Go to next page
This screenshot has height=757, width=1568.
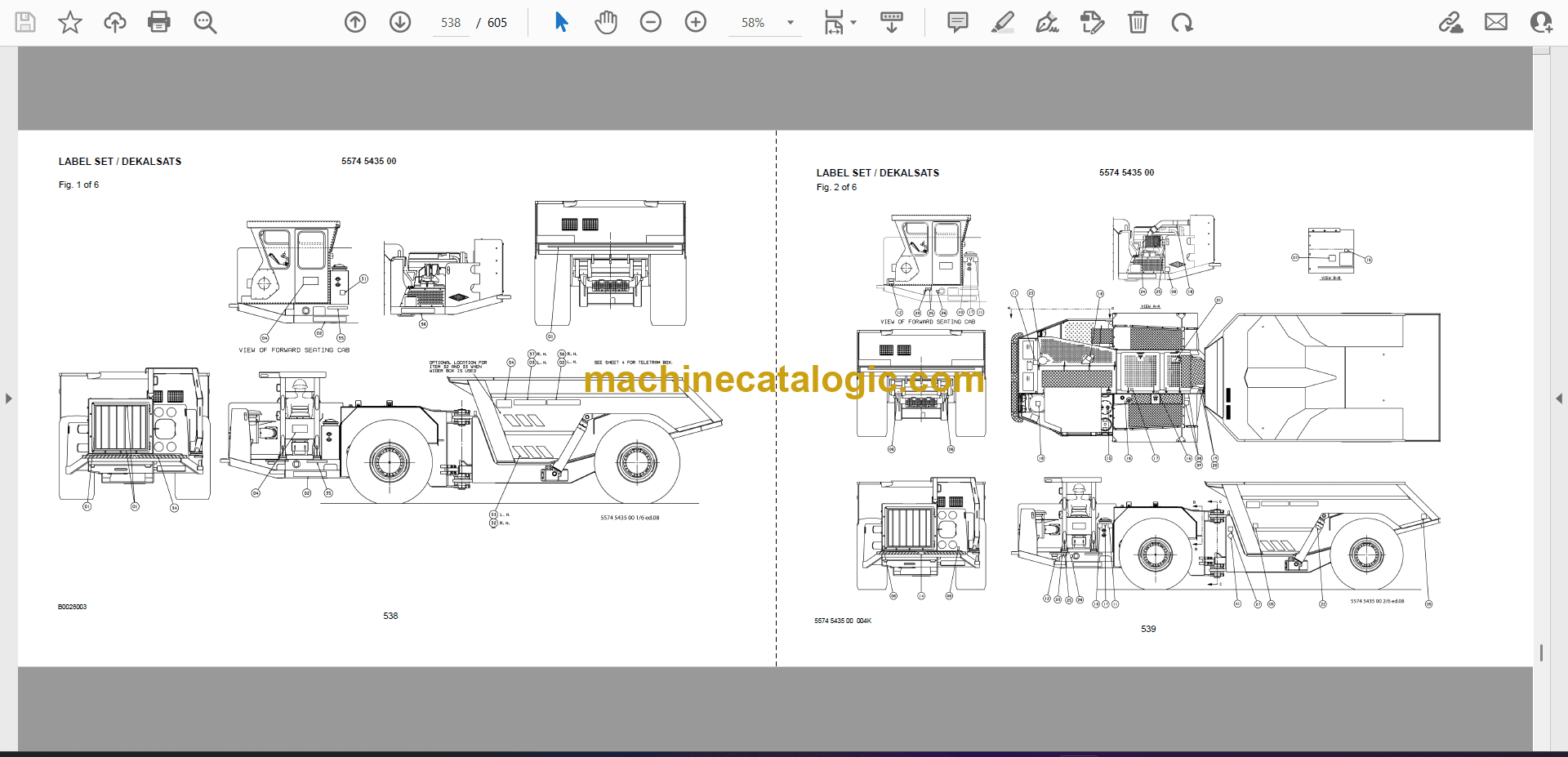[400, 22]
